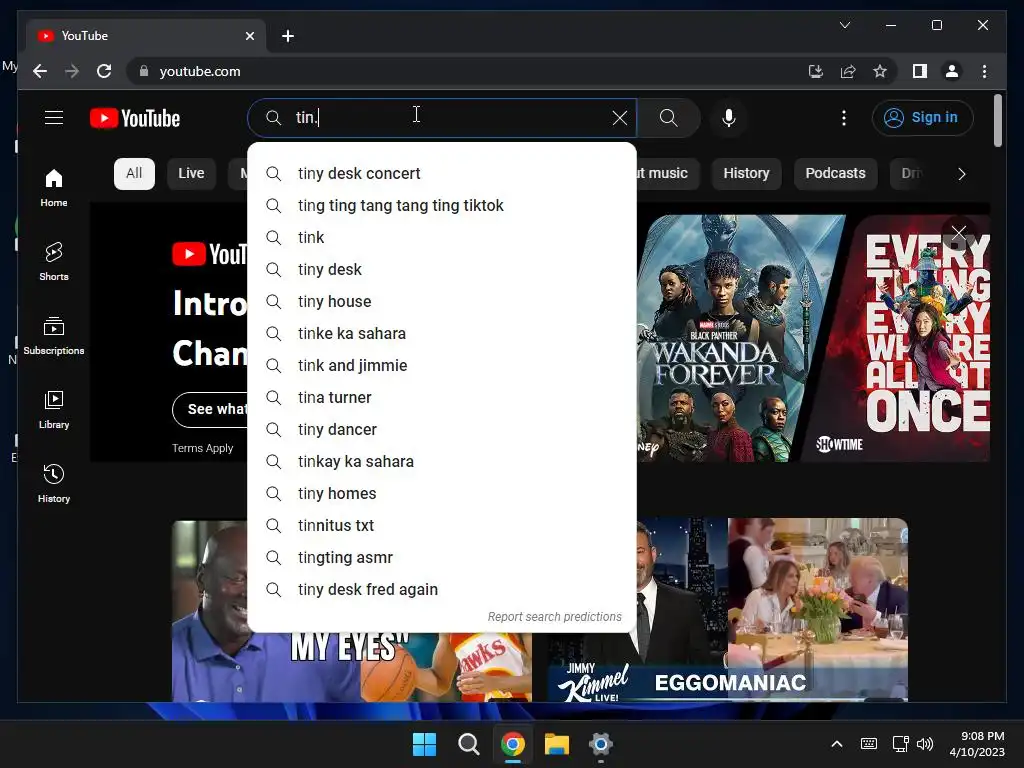Choose suggestion tinnitus txt
The image size is (1024, 768).
point(442,525)
